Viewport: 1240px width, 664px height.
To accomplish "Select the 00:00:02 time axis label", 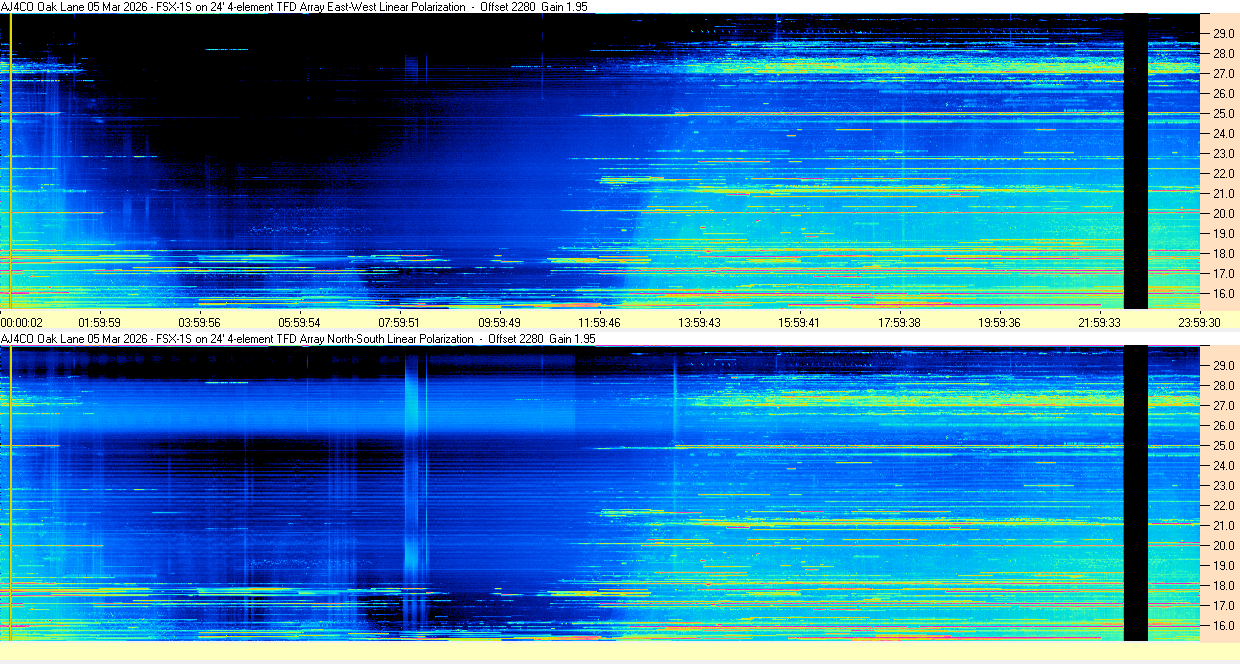I will 22,322.
